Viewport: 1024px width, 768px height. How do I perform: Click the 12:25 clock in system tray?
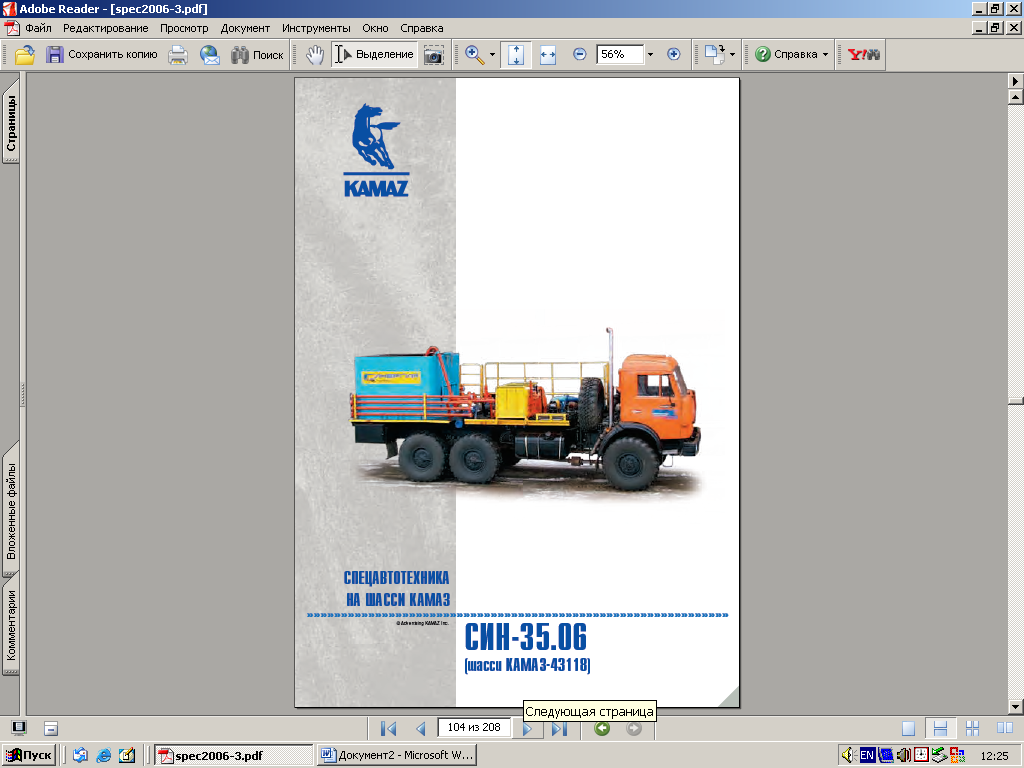click(994, 756)
